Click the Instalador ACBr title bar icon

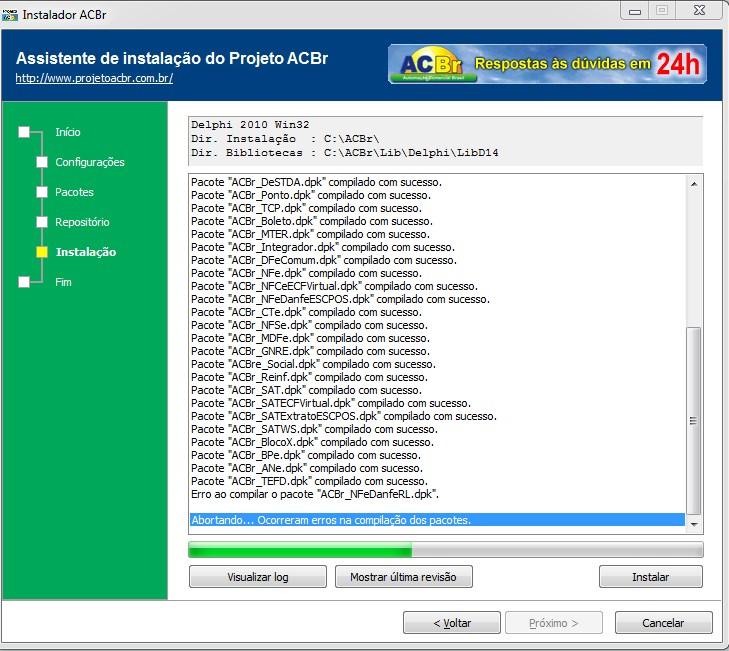tap(10, 15)
